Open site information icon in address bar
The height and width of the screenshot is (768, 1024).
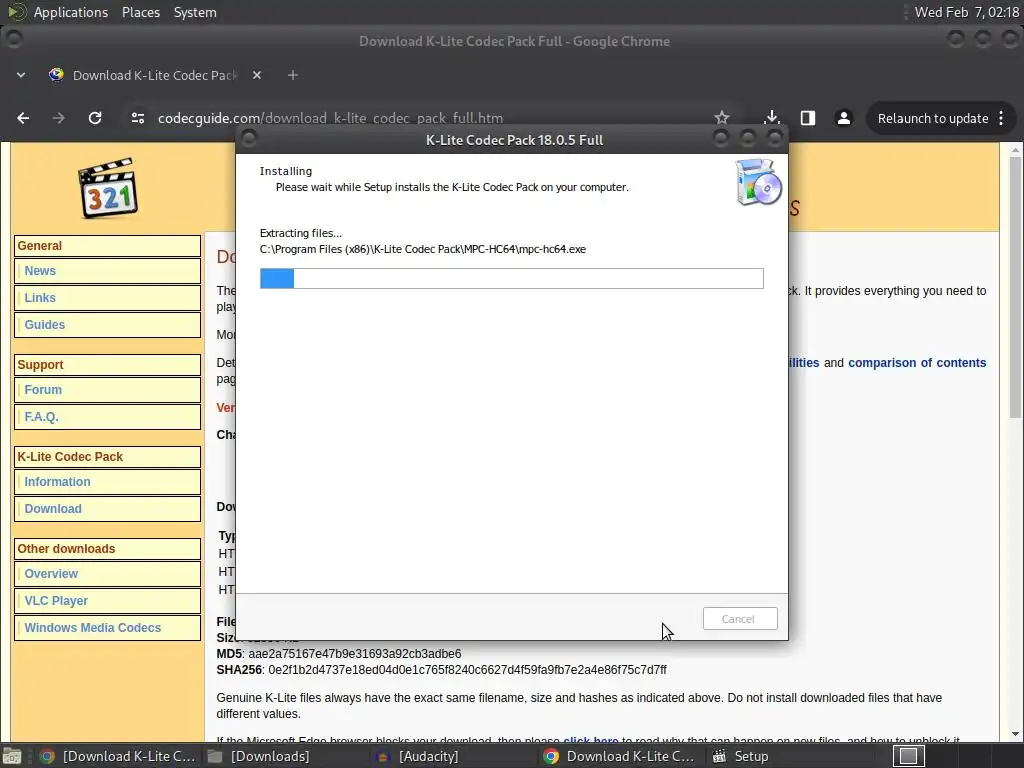pyautogui.click(x=138, y=118)
